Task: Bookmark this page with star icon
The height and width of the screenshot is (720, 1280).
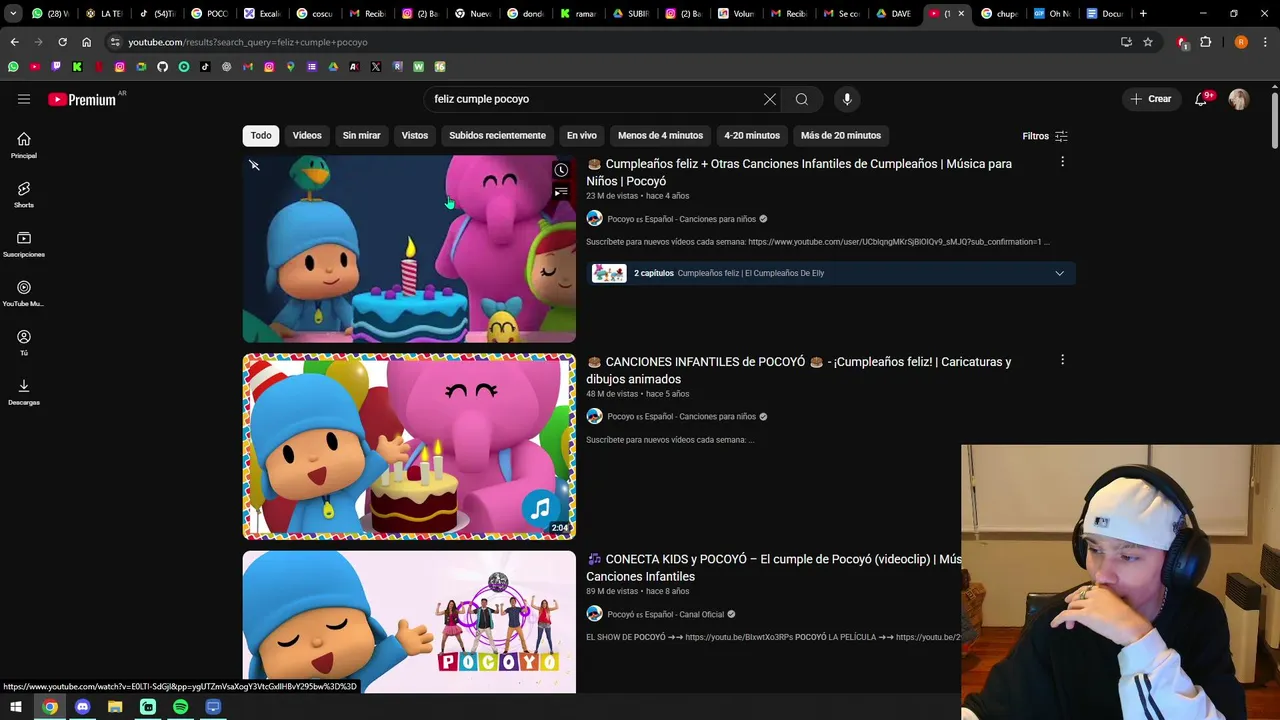Action: 1148,42
